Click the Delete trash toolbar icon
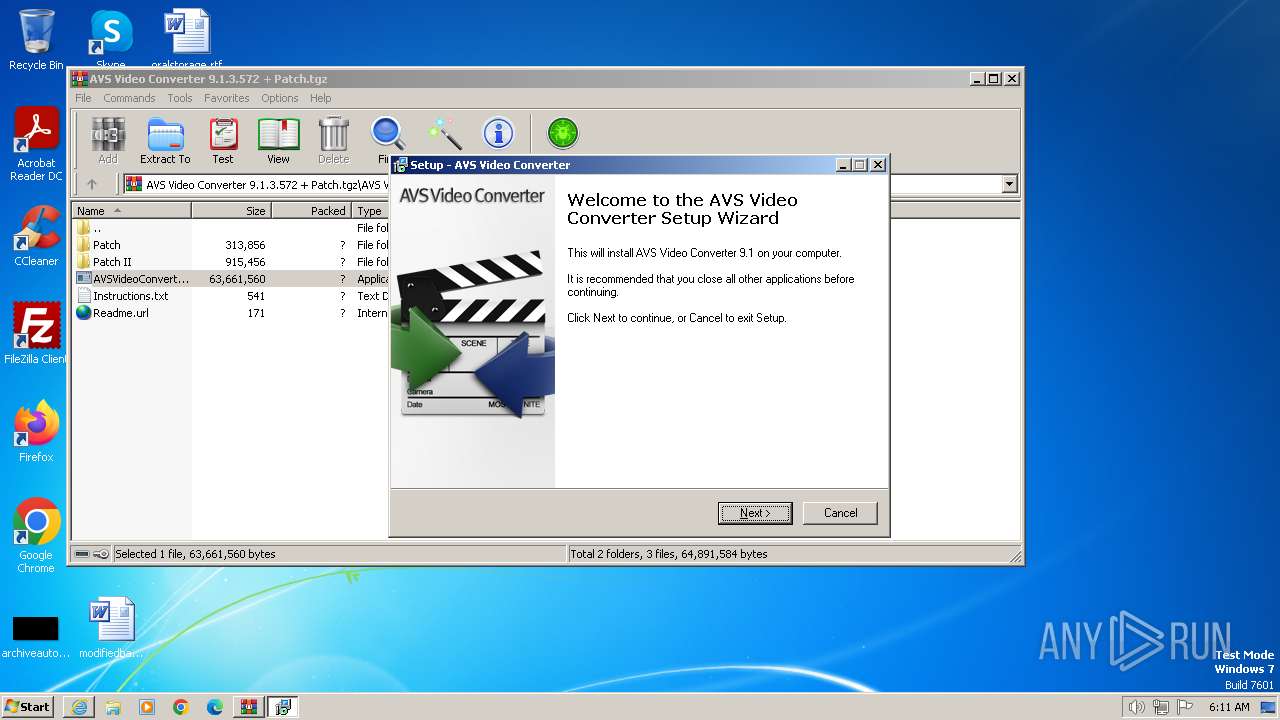 333,140
